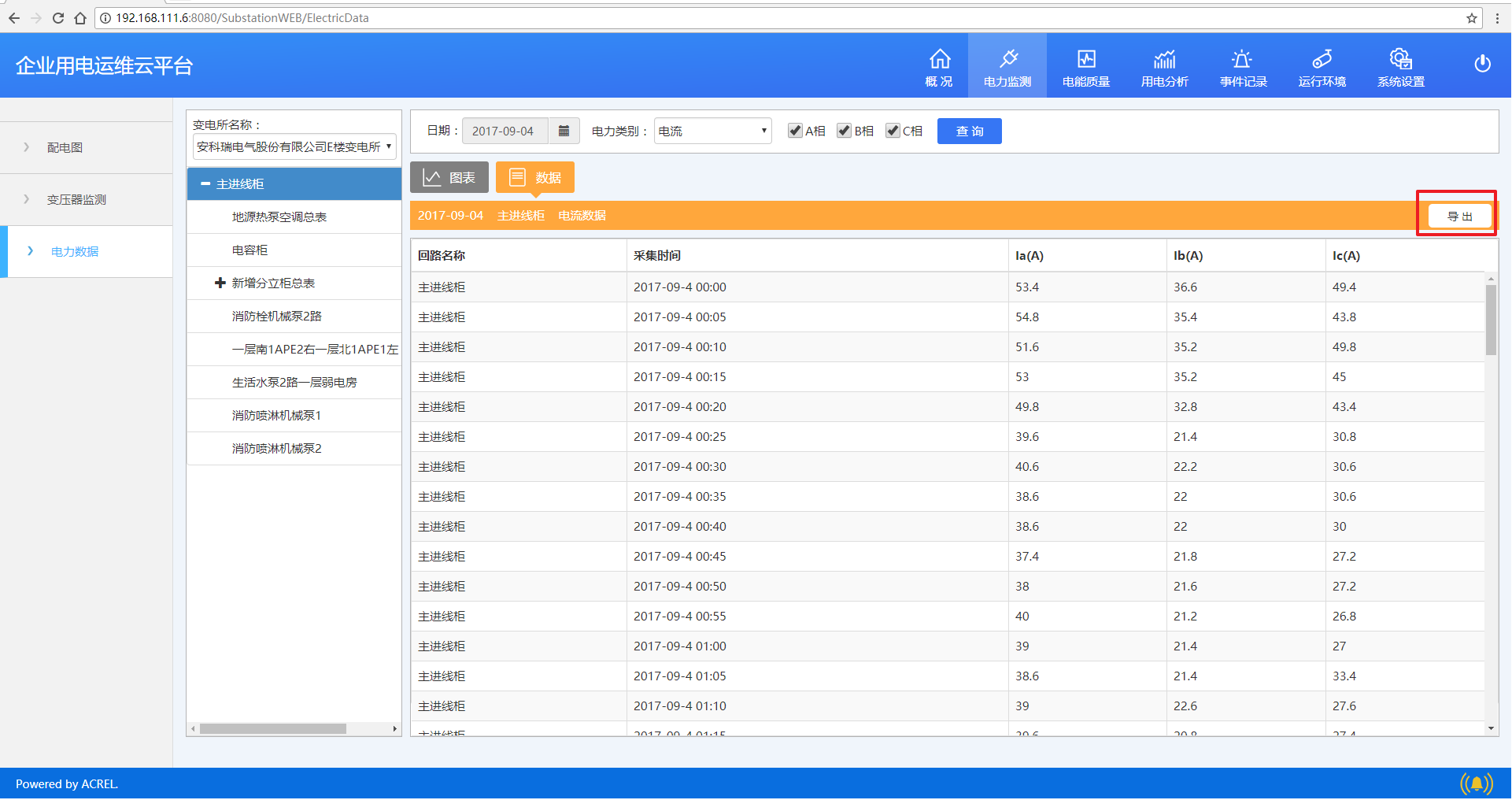Toggle B相 checkbox
Image resolution: width=1512 pixels, height=800 pixels.
pyautogui.click(x=844, y=131)
